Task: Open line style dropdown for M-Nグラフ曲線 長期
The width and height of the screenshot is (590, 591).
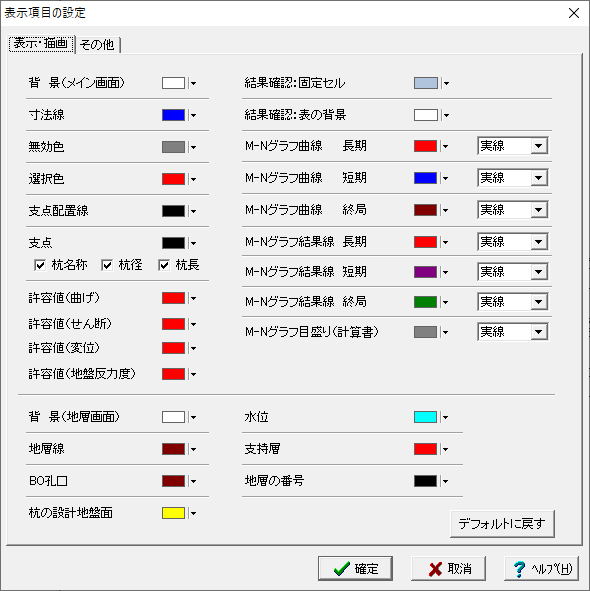Action: [x=539, y=146]
